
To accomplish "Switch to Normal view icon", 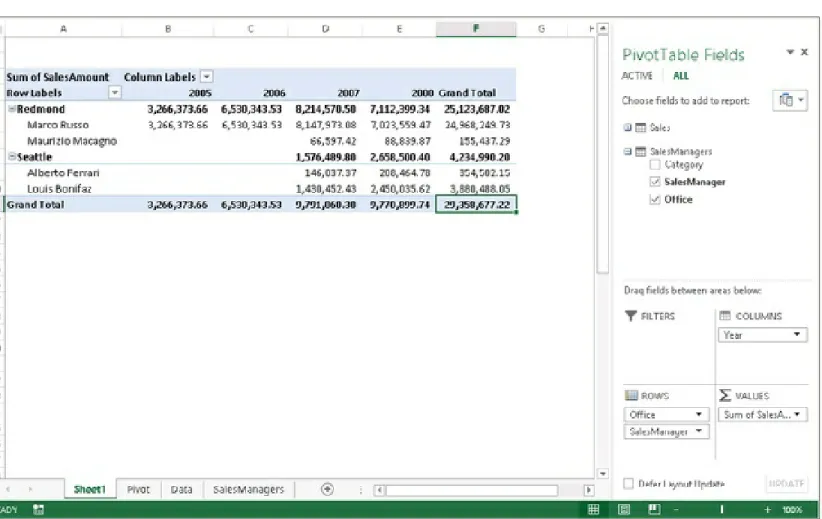I will click(x=593, y=509).
